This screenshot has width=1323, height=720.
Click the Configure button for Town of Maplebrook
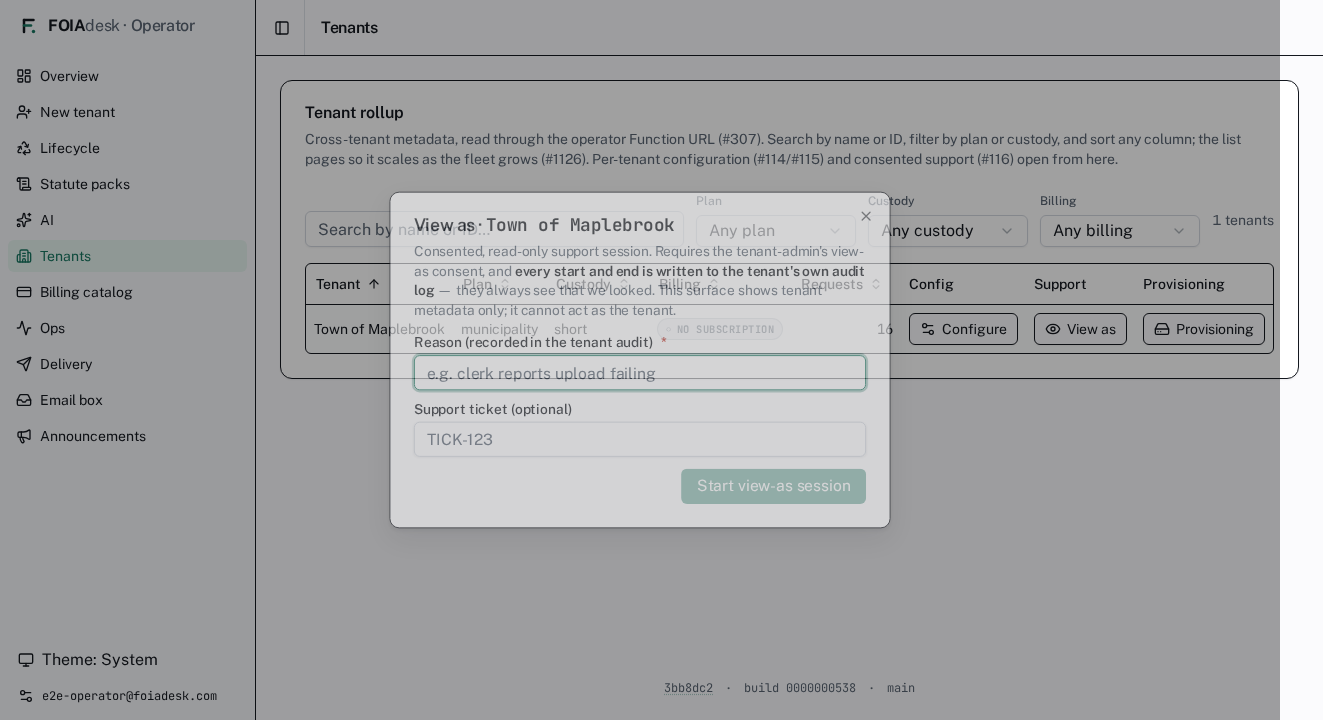[963, 329]
